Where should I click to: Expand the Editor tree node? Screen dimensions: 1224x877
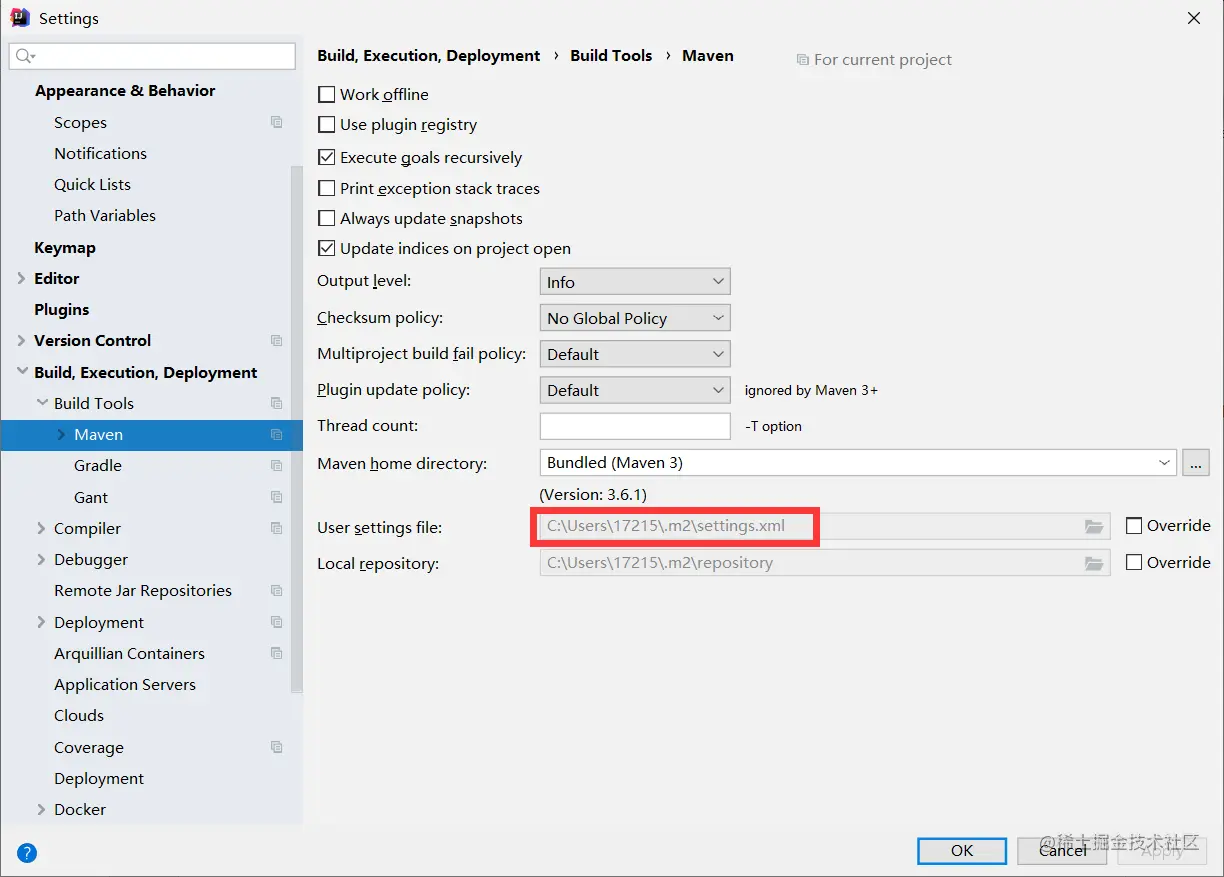tap(22, 279)
